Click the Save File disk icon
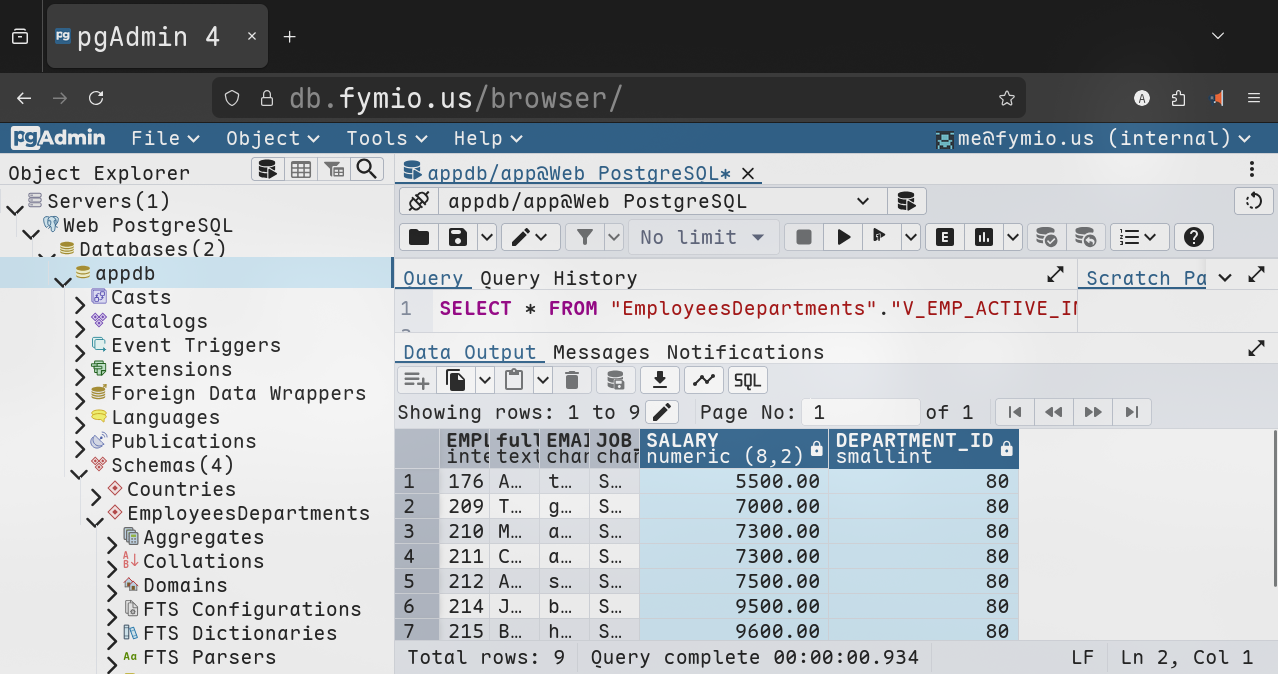This screenshot has height=674, width=1278. coord(458,237)
